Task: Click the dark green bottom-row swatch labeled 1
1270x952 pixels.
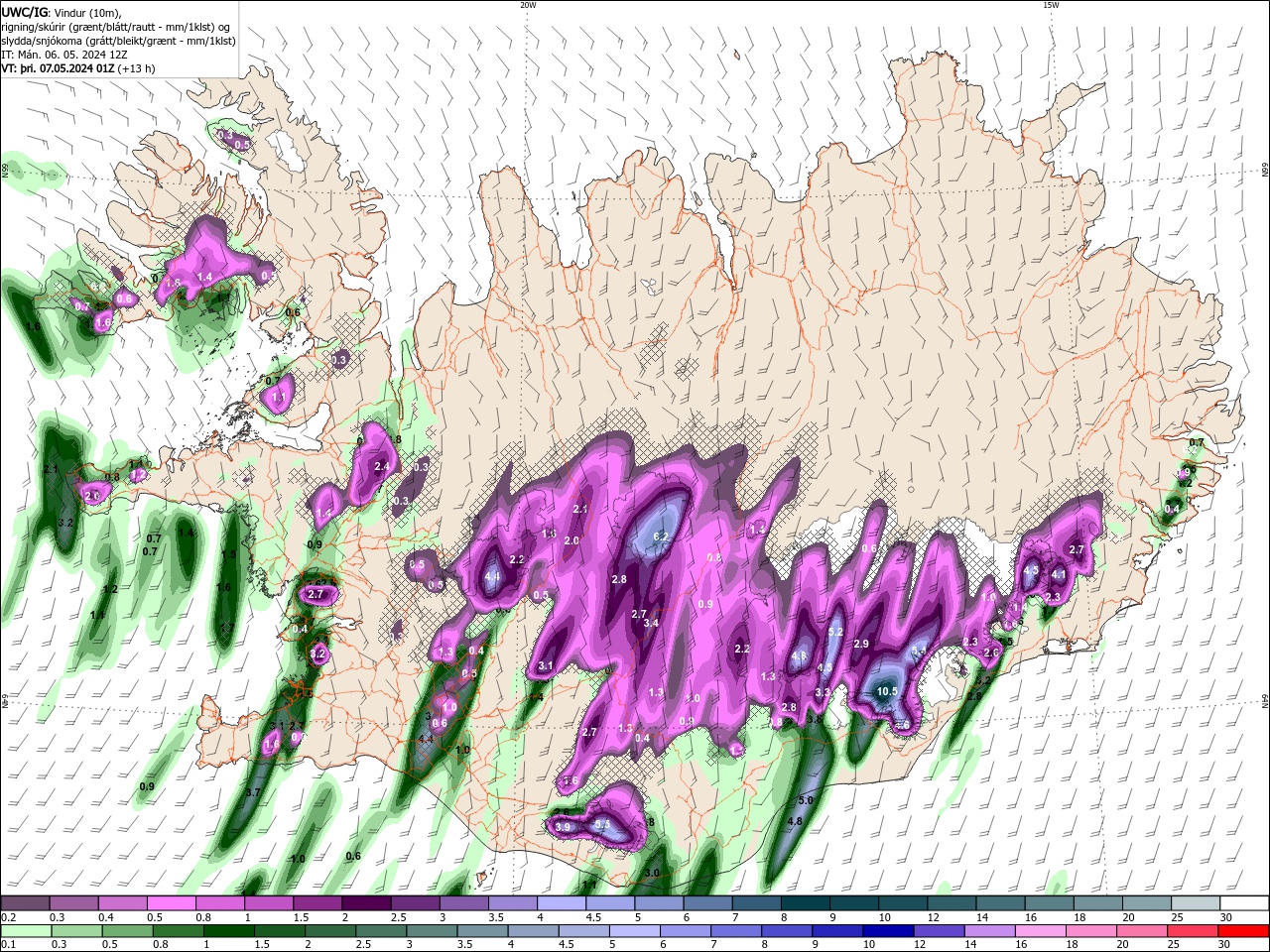Action: [231, 931]
